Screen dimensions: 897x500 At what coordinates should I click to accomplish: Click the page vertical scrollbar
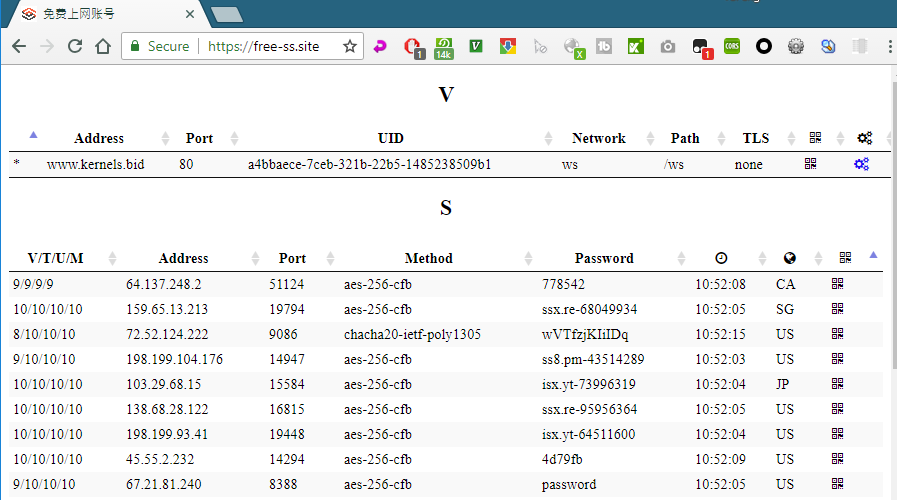(894, 226)
